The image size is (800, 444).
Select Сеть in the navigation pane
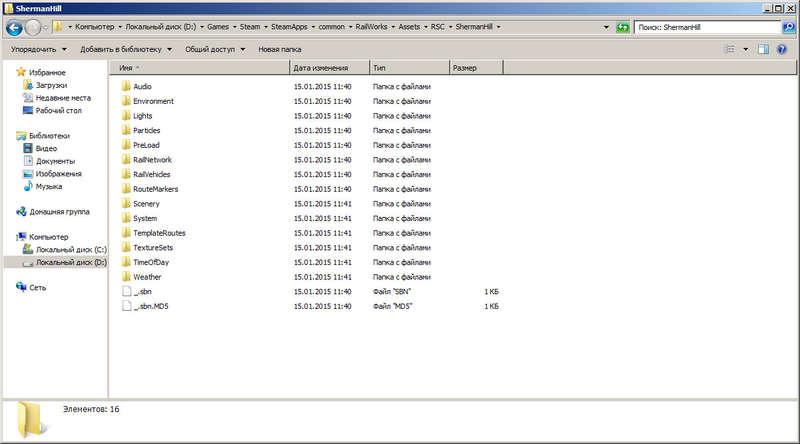[x=37, y=288]
